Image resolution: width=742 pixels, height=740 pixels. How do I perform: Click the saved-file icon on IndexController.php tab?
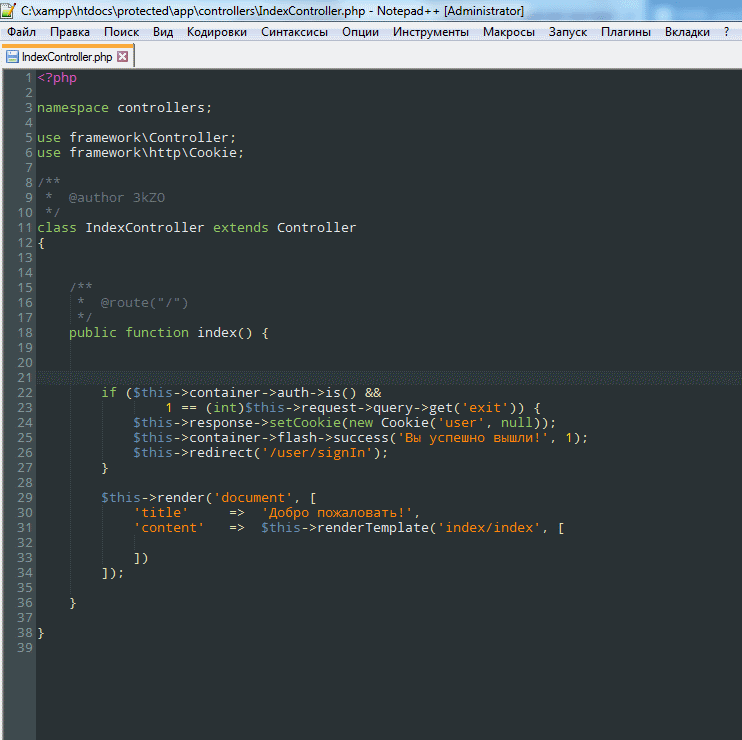(13, 57)
